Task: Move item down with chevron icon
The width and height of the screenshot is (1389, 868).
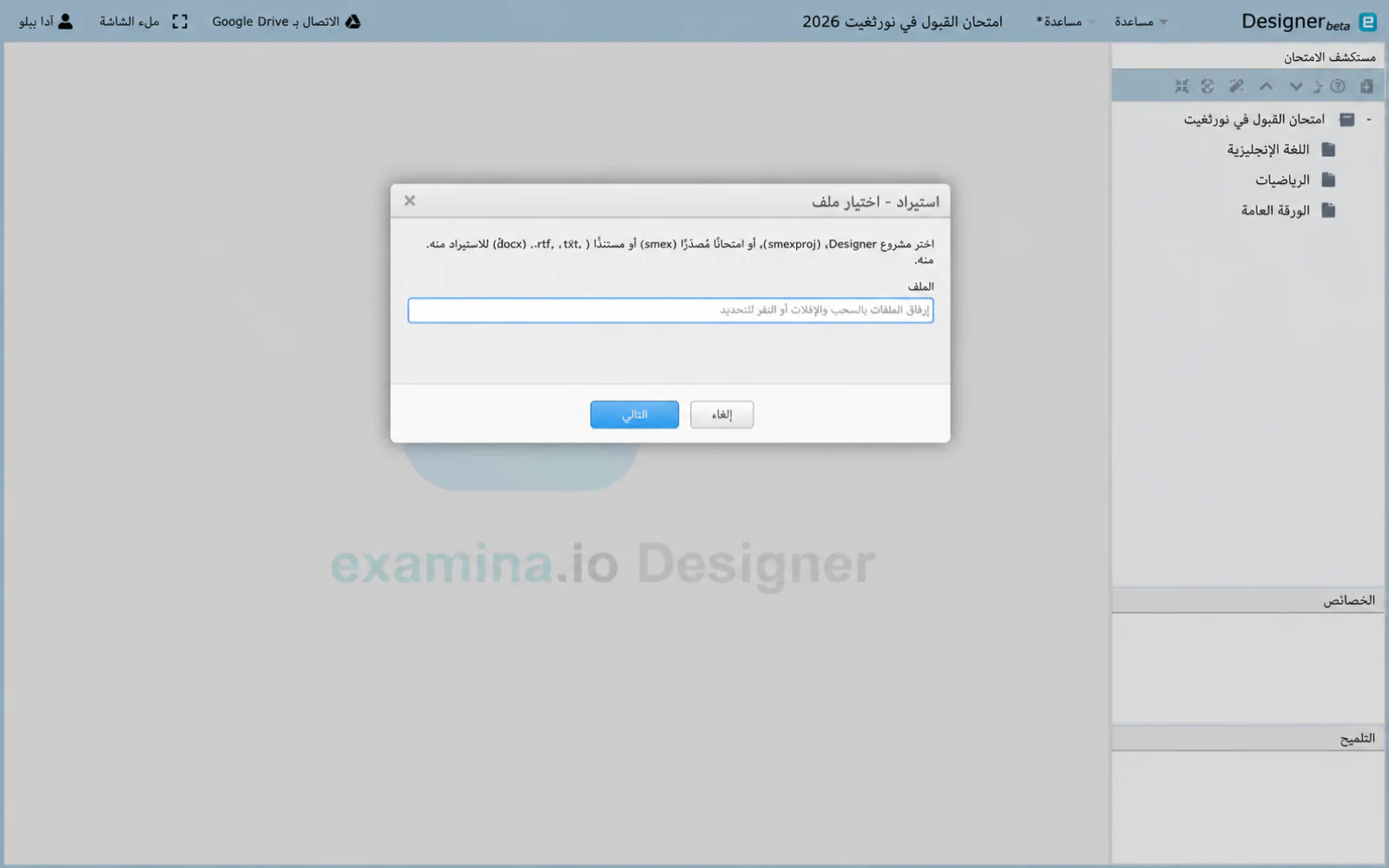Action: pos(1295,86)
